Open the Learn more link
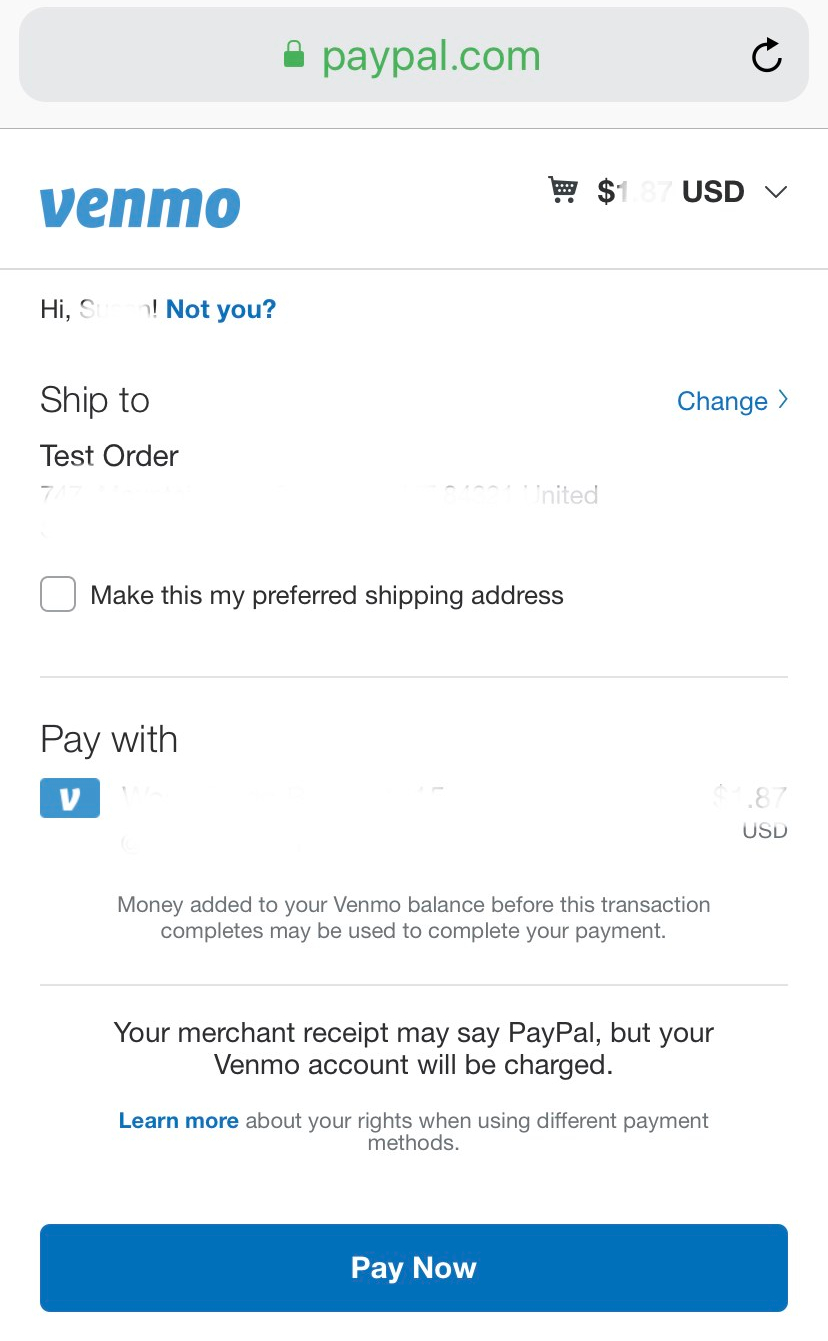Viewport: 828px width, 1341px height. 178,1121
